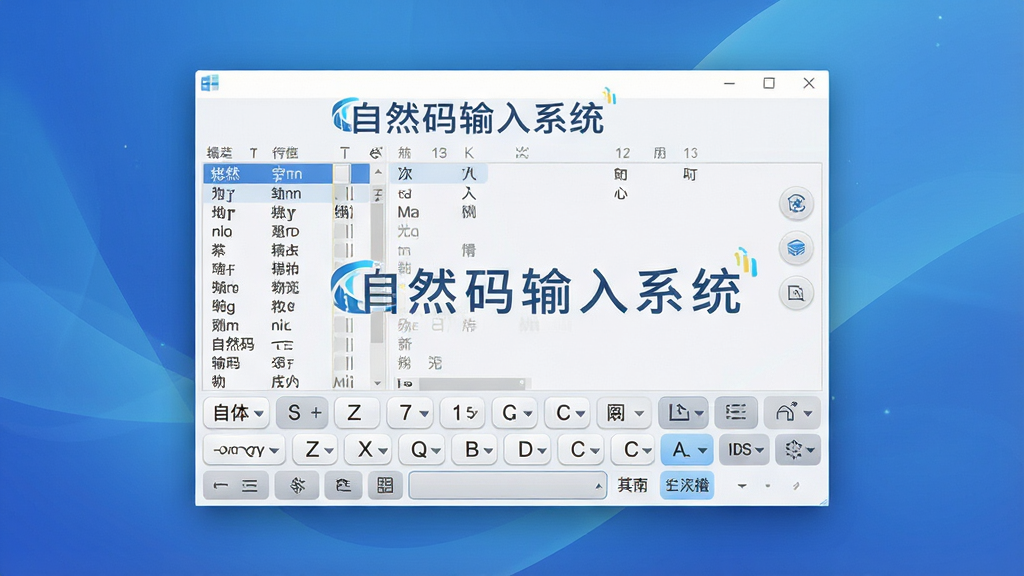Click the list lines icon button in the top key row
The width and height of the screenshot is (1024, 576).
735,413
